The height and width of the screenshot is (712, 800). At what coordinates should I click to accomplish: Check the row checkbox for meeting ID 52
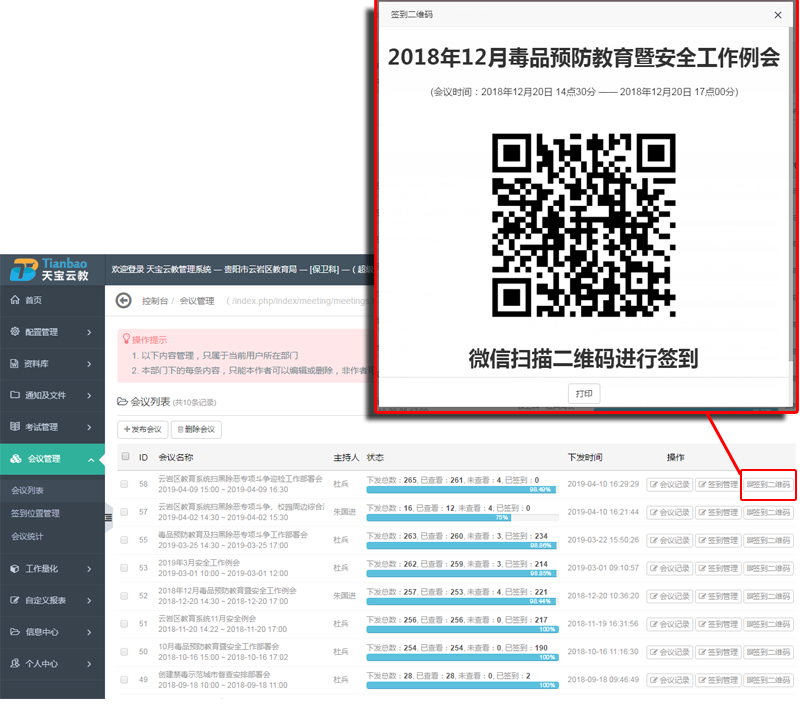124,596
